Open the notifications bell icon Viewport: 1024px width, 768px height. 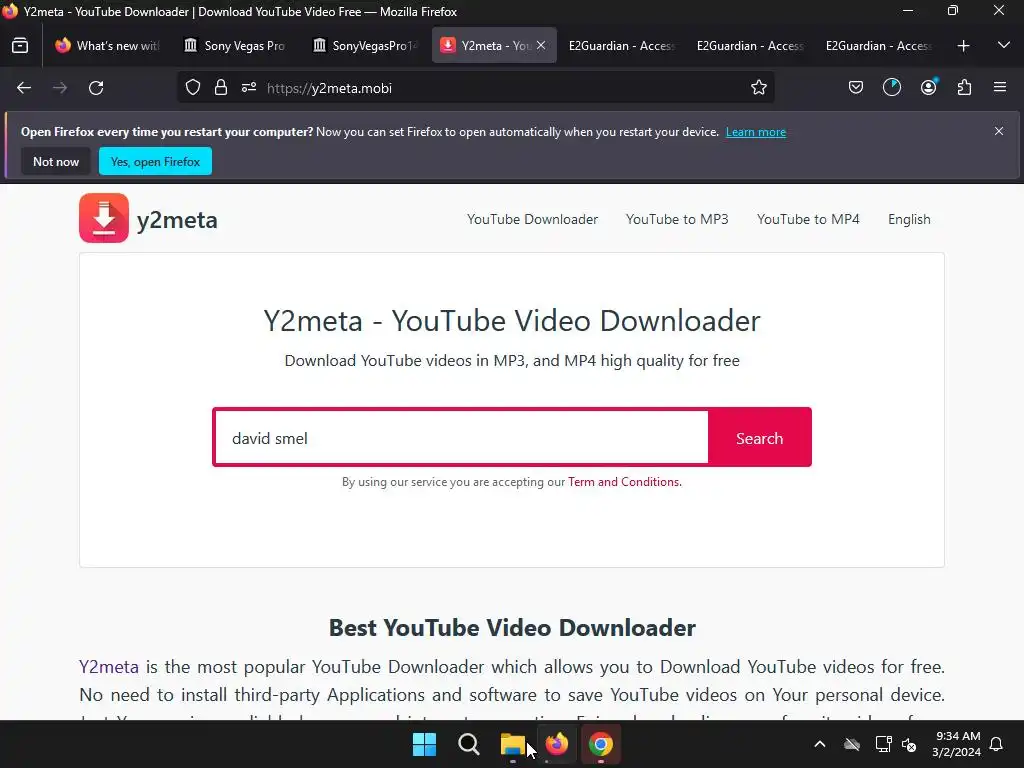point(996,744)
